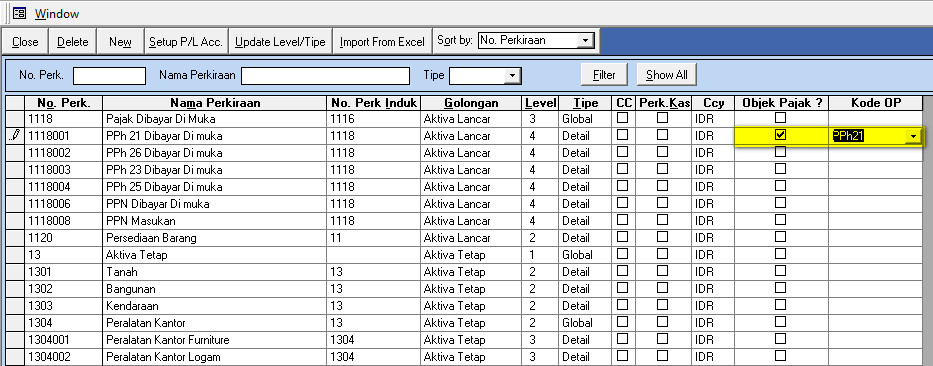Viewport: 933px width, 366px height.
Task: Select the row selector with pencil icon
Action: point(15,136)
